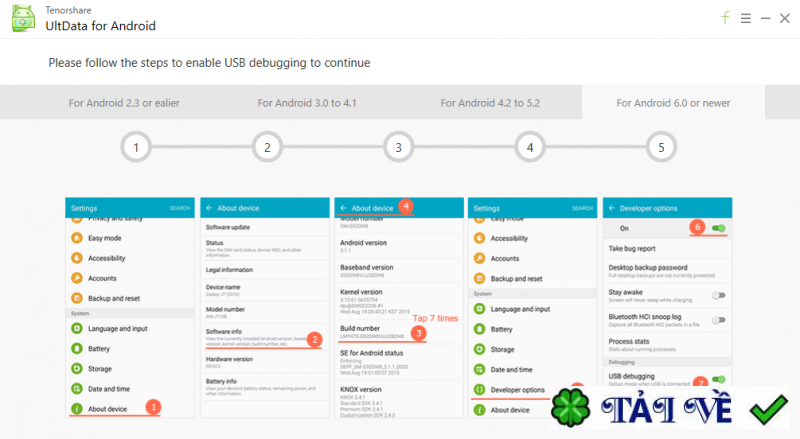Click the Developer options screenshot thumbnail
Screen dimensions: 800x439
667,308
